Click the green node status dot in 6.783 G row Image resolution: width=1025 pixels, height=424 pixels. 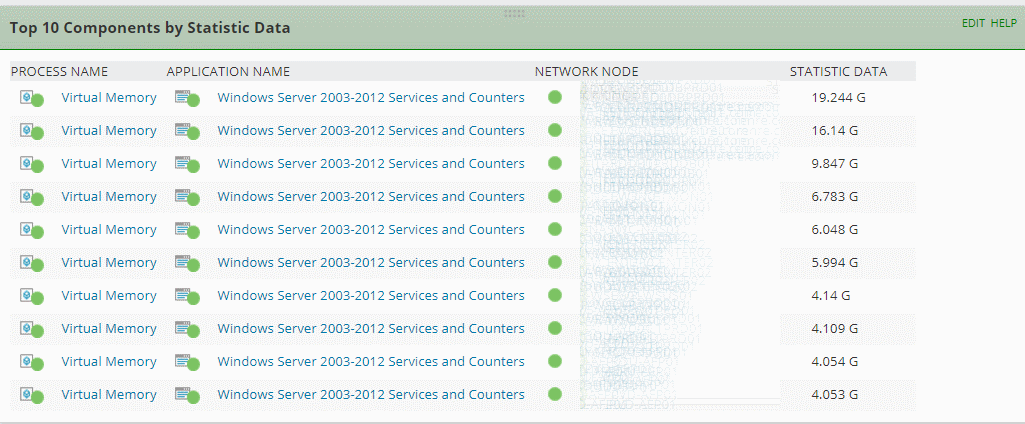tap(555, 196)
